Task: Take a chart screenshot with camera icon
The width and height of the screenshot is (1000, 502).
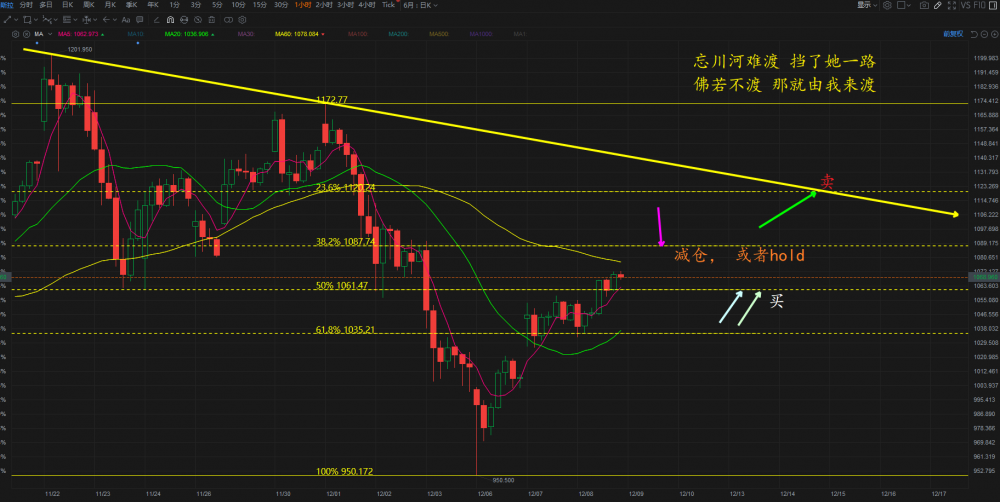Action: pos(924,5)
